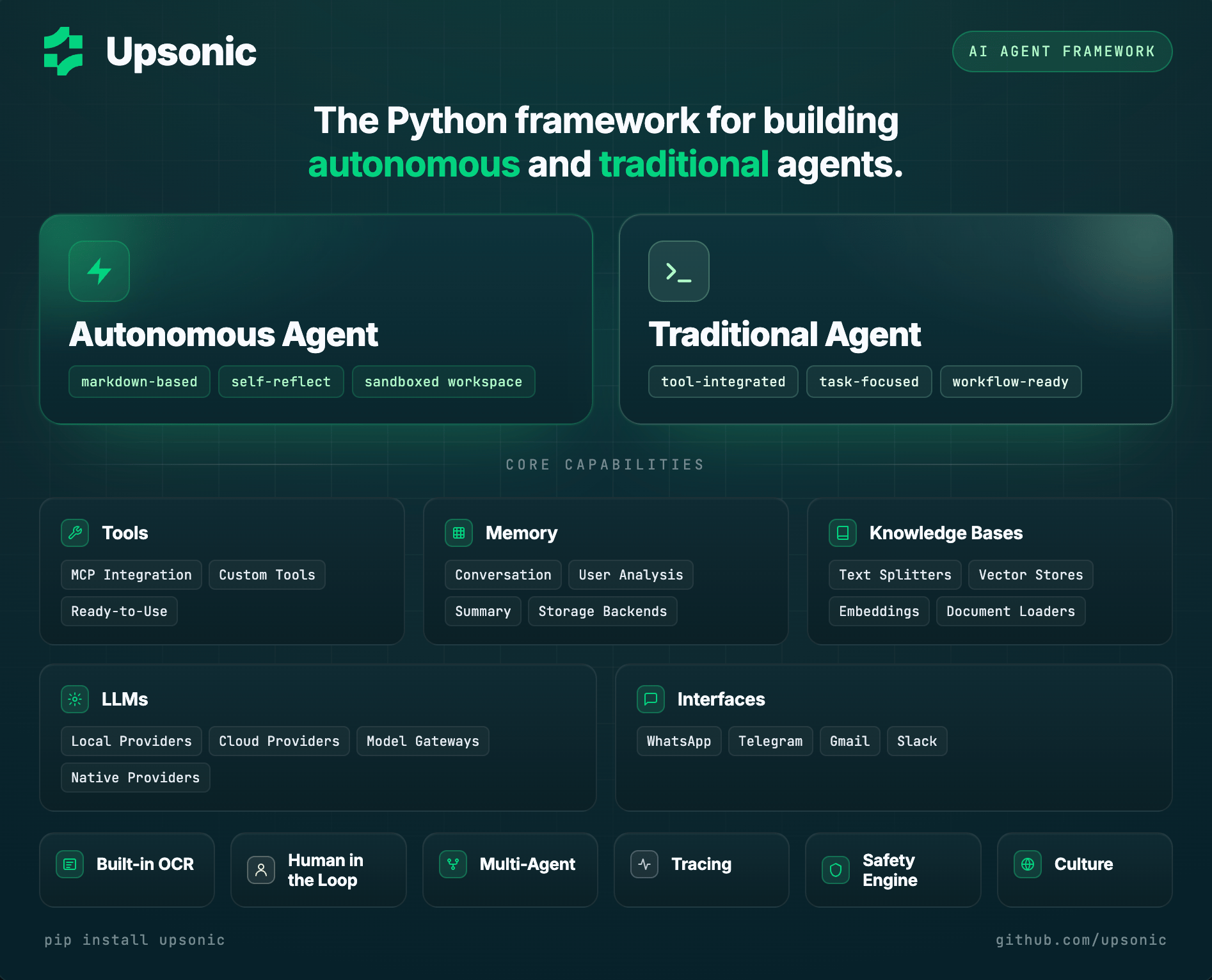
Task: Click the Knowledge Bases section title
Action: [946, 533]
